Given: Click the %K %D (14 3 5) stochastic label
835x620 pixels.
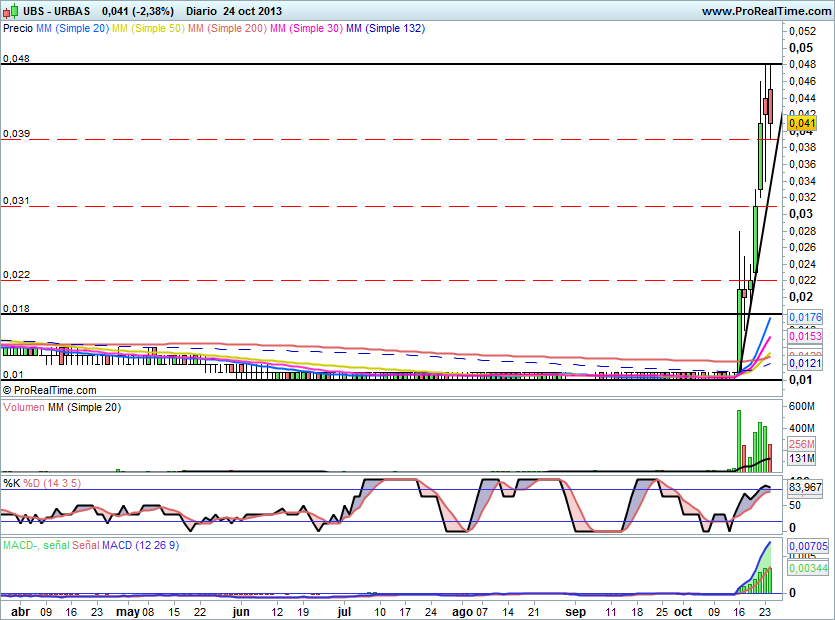Looking at the screenshot, I should pyautogui.click(x=42, y=483).
